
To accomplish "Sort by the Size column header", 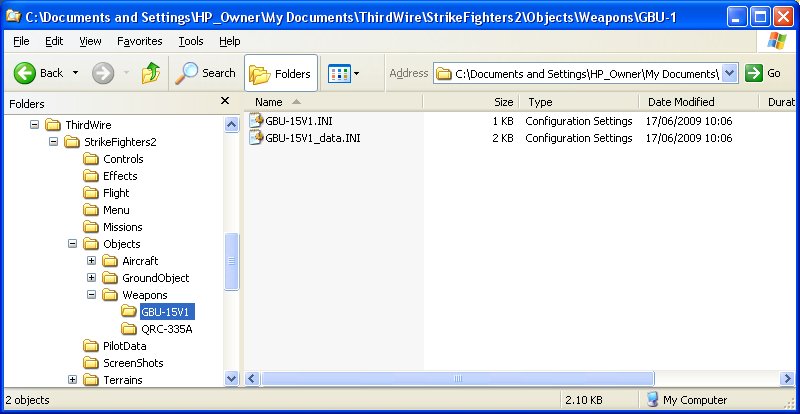I will [470, 102].
